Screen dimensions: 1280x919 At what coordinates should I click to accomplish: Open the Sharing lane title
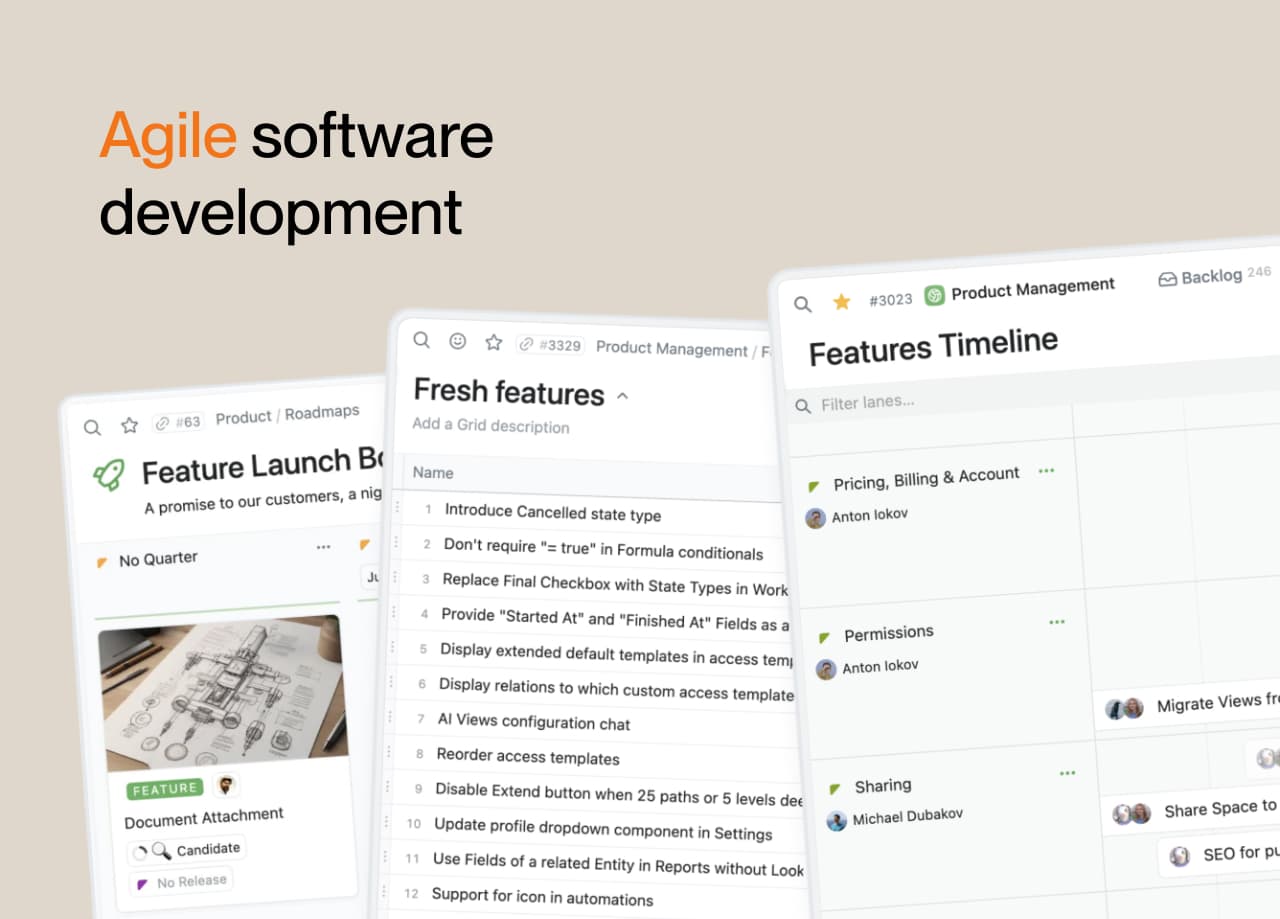[x=882, y=786]
